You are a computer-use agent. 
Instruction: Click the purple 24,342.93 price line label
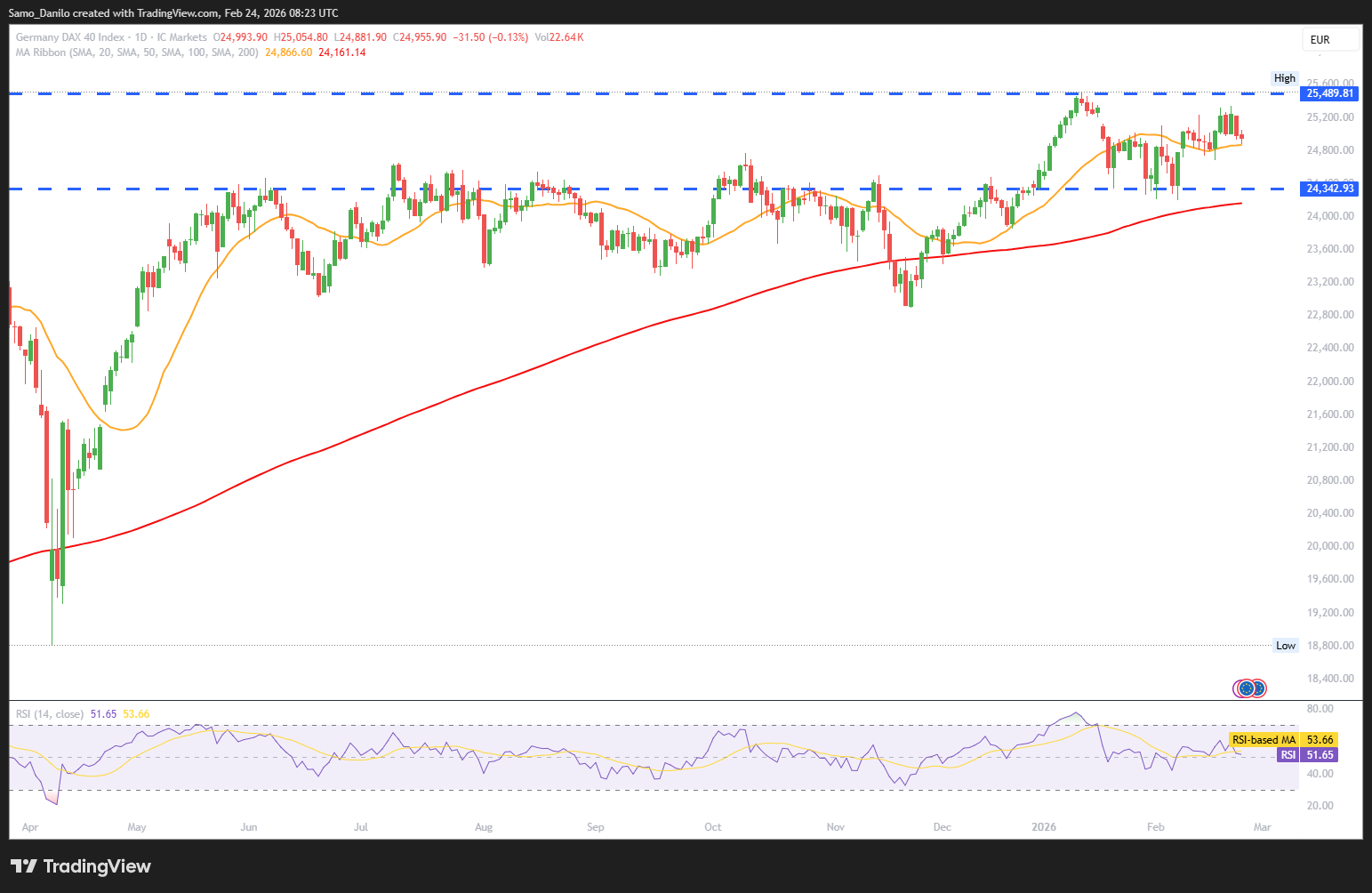coord(1330,189)
